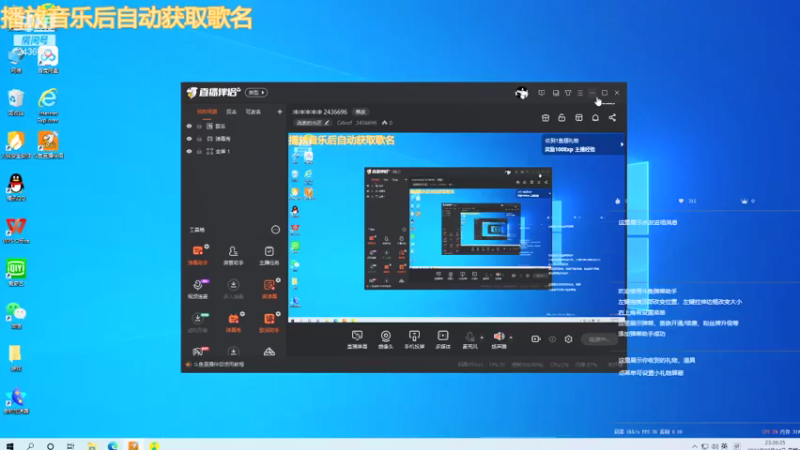Click the PK tool icon with red badge
Image resolution: width=800 pixels, height=450 pixels.
coord(198,352)
